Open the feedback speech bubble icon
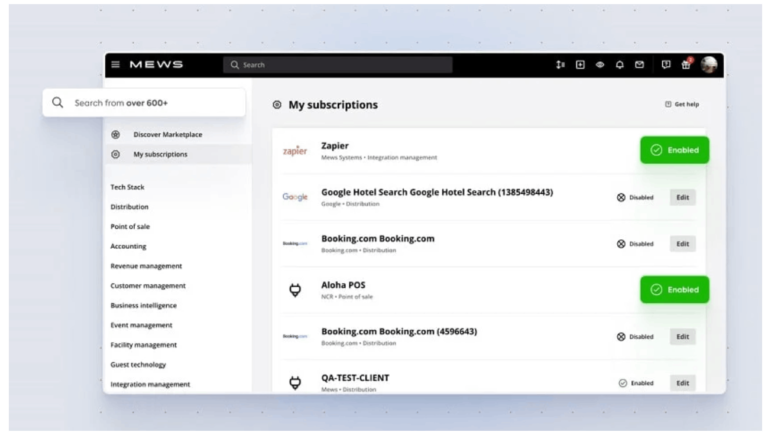768x432 pixels. click(x=666, y=65)
